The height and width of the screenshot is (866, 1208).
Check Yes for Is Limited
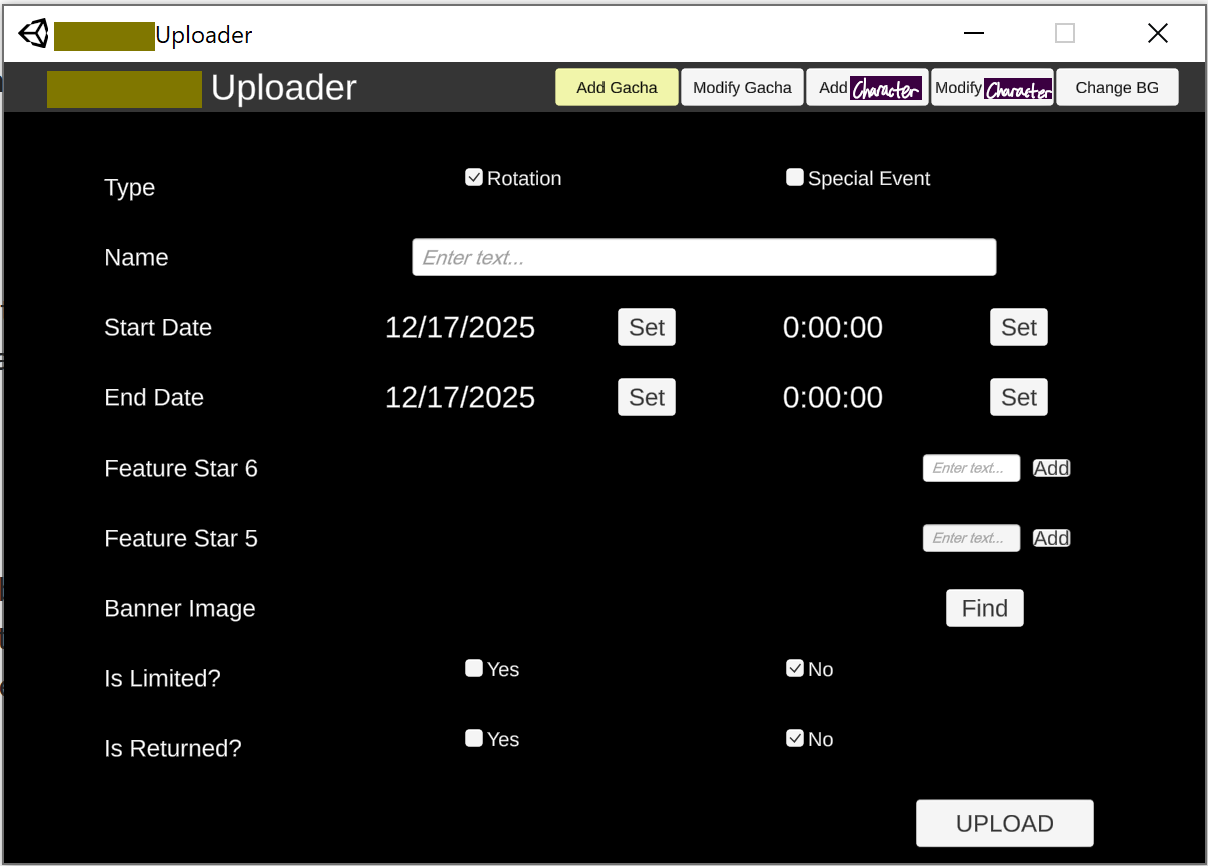pyautogui.click(x=474, y=669)
